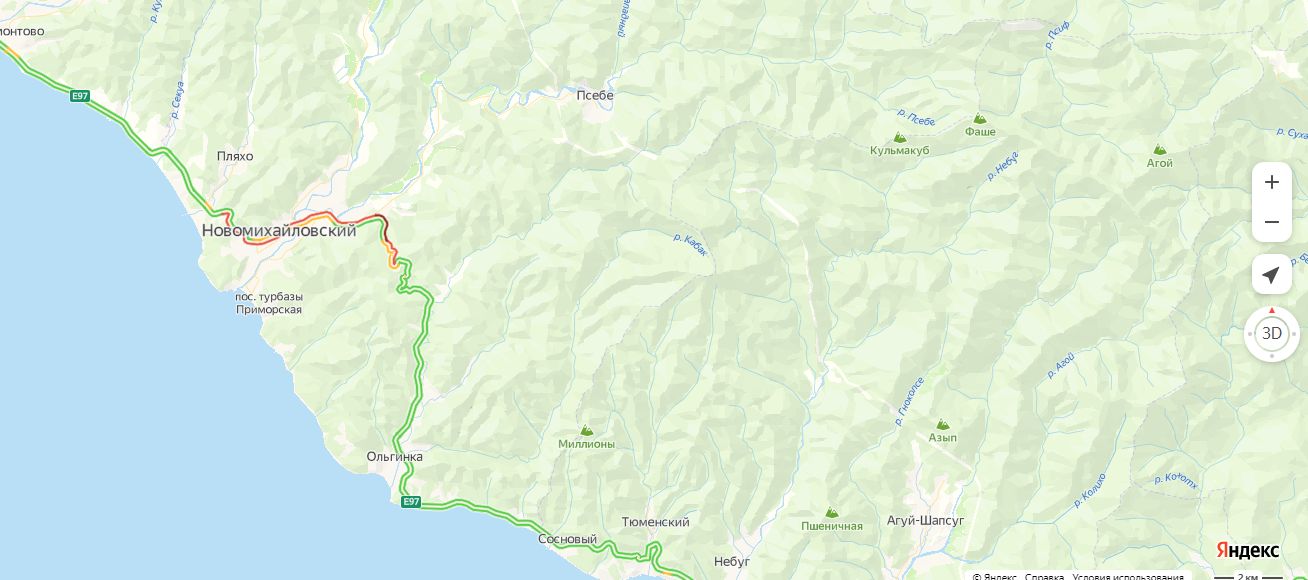The image size is (1308, 580).
Task: Select the Агой mountain peak icon
Action: [x=1160, y=149]
